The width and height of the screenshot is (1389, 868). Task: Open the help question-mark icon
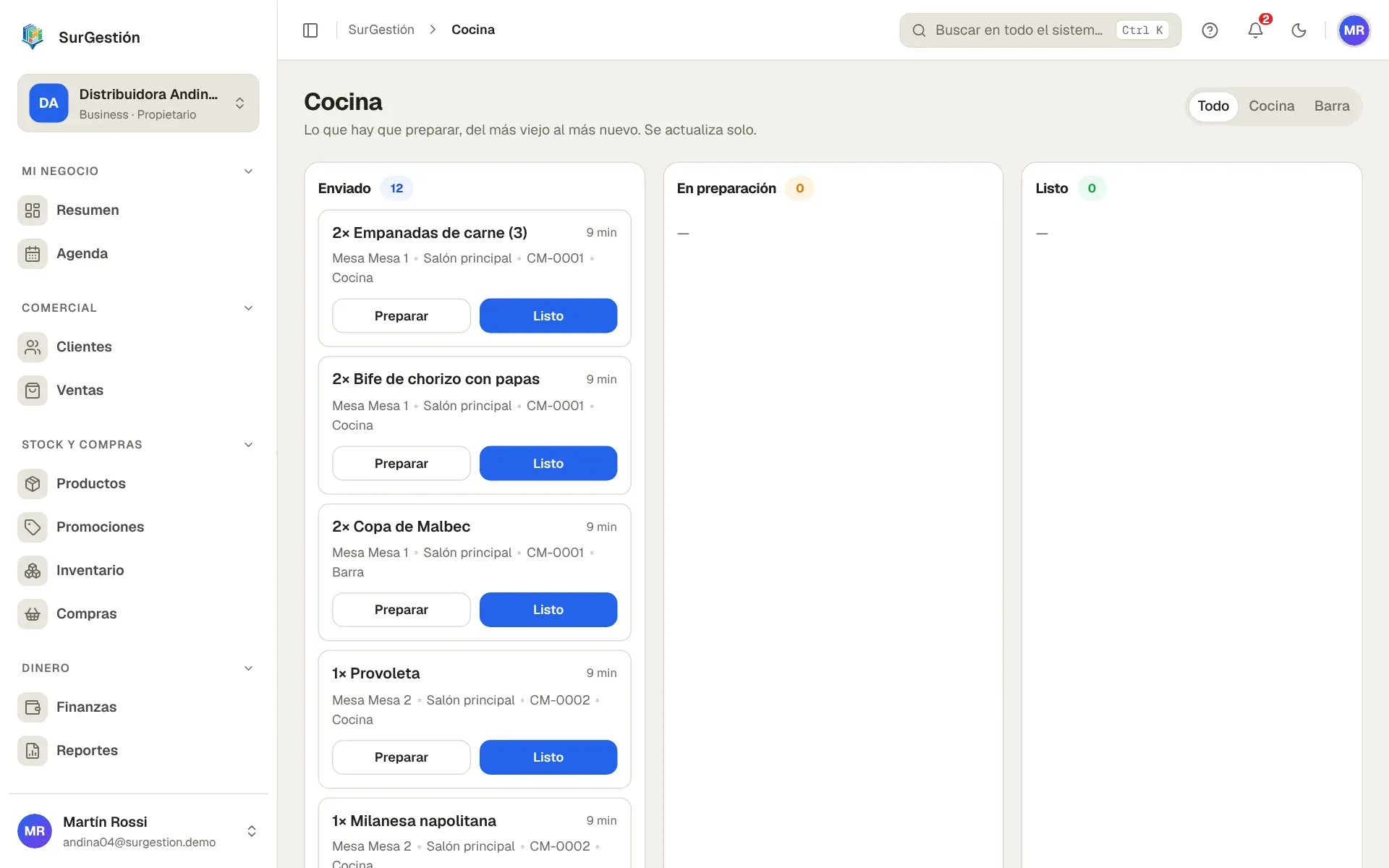click(1210, 30)
